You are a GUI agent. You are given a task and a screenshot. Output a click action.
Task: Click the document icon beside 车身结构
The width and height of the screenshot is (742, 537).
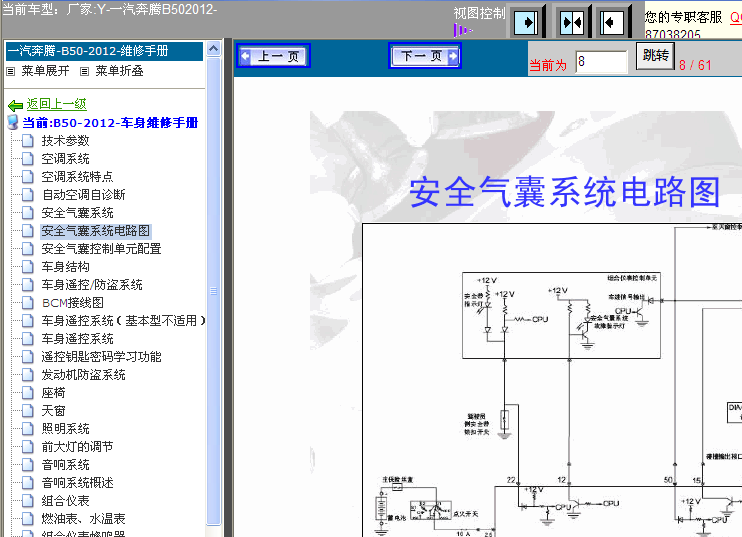(28, 266)
